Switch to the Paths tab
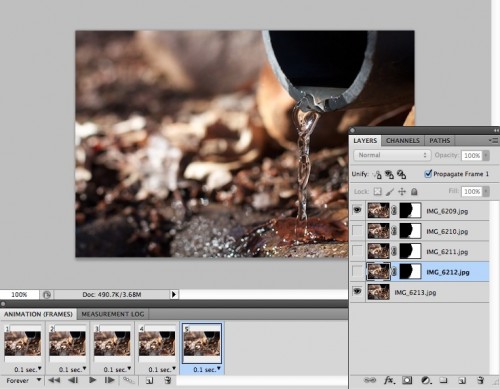 (x=439, y=141)
